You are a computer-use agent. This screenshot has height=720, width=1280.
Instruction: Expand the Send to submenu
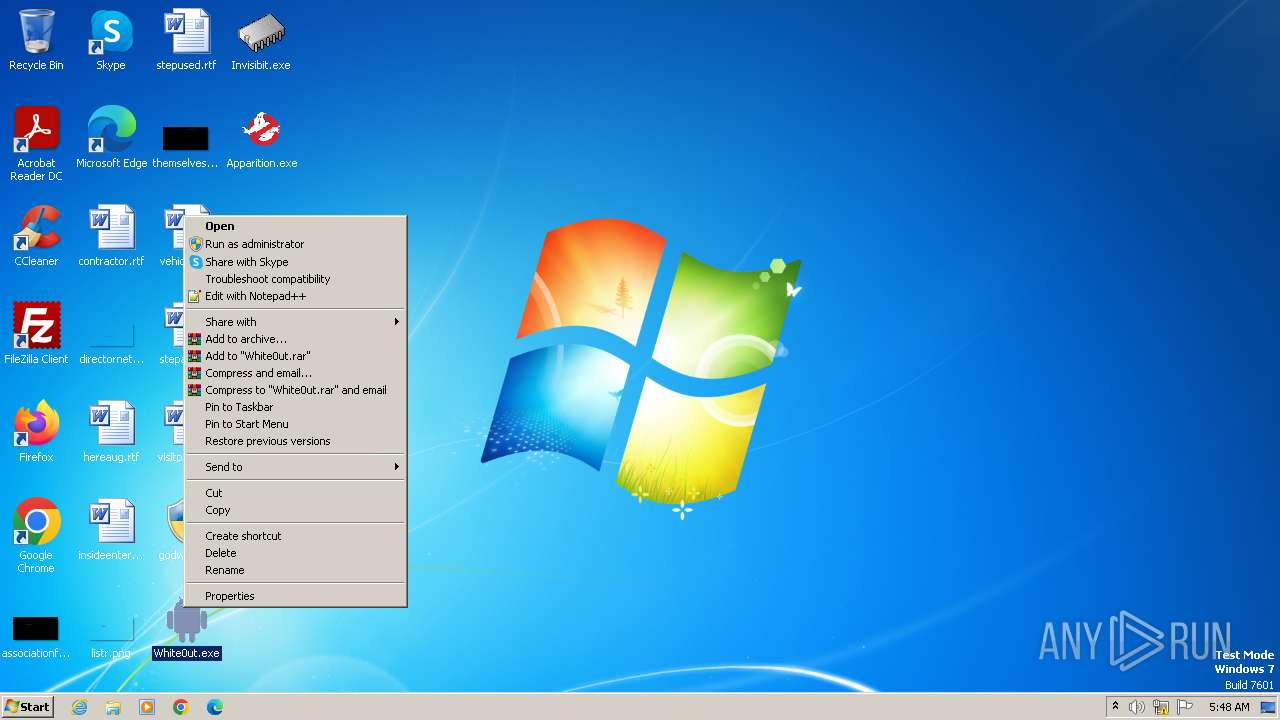[x=296, y=467]
